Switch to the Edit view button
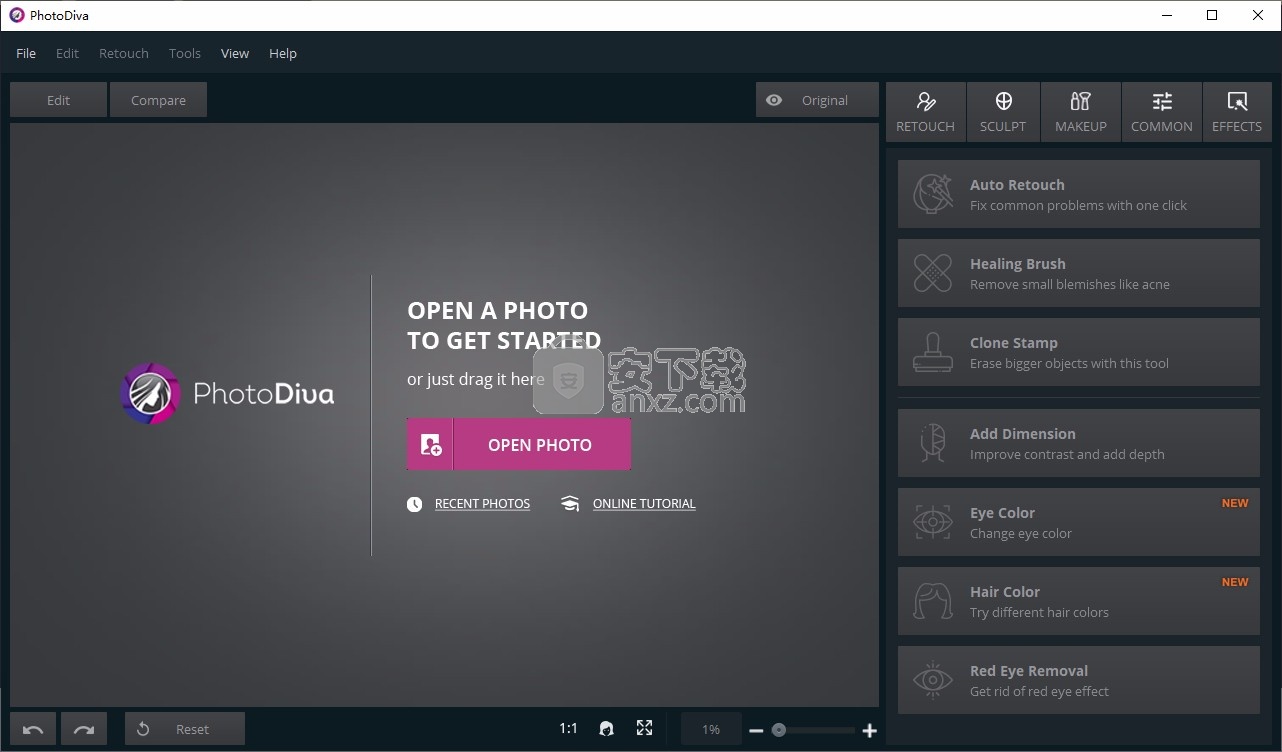The image size is (1282, 752). (58, 100)
